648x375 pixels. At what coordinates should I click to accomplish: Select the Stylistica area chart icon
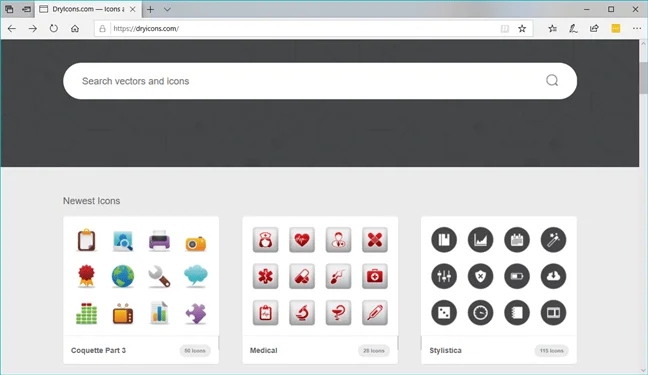[x=480, y=240]
